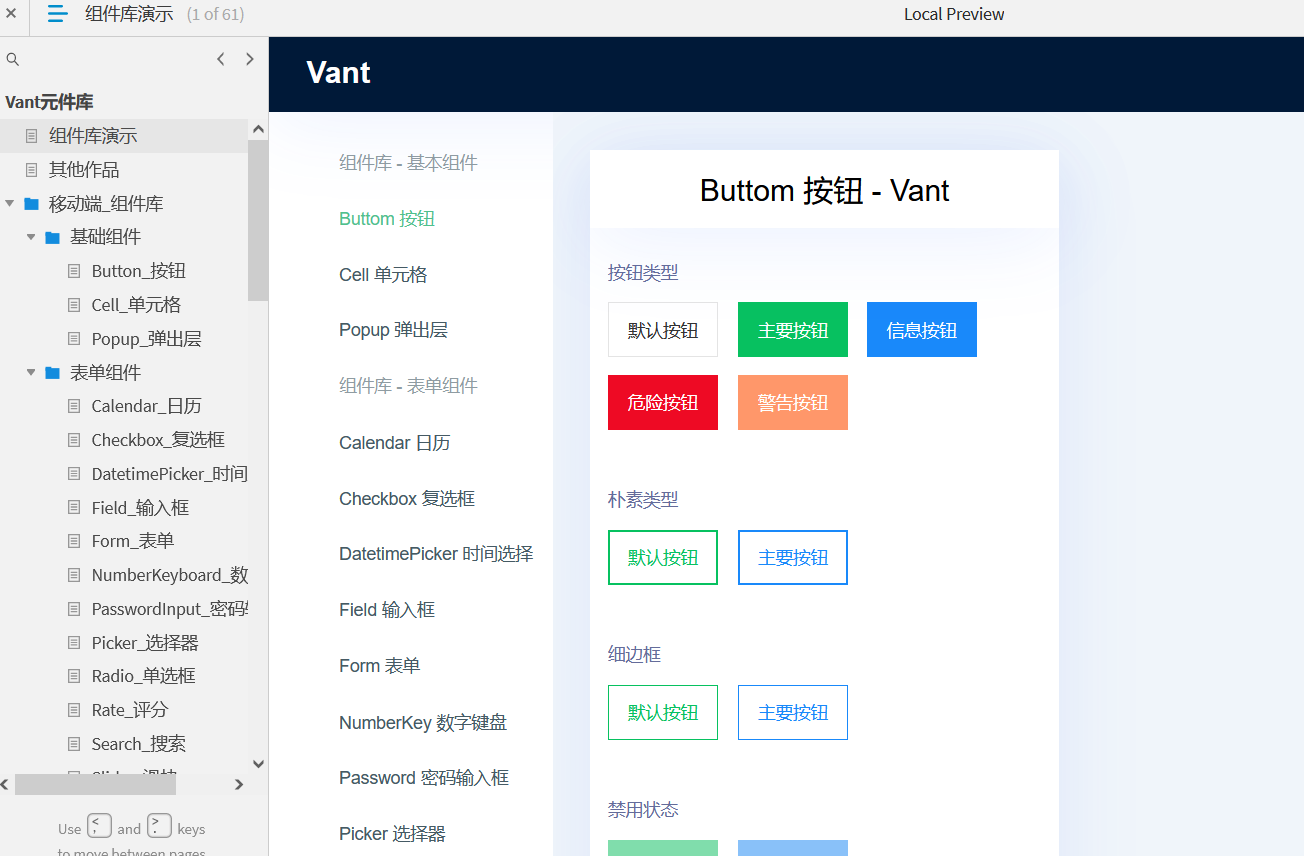
Task: Select Form 表单 in preview menu
Action: point(380,666)
